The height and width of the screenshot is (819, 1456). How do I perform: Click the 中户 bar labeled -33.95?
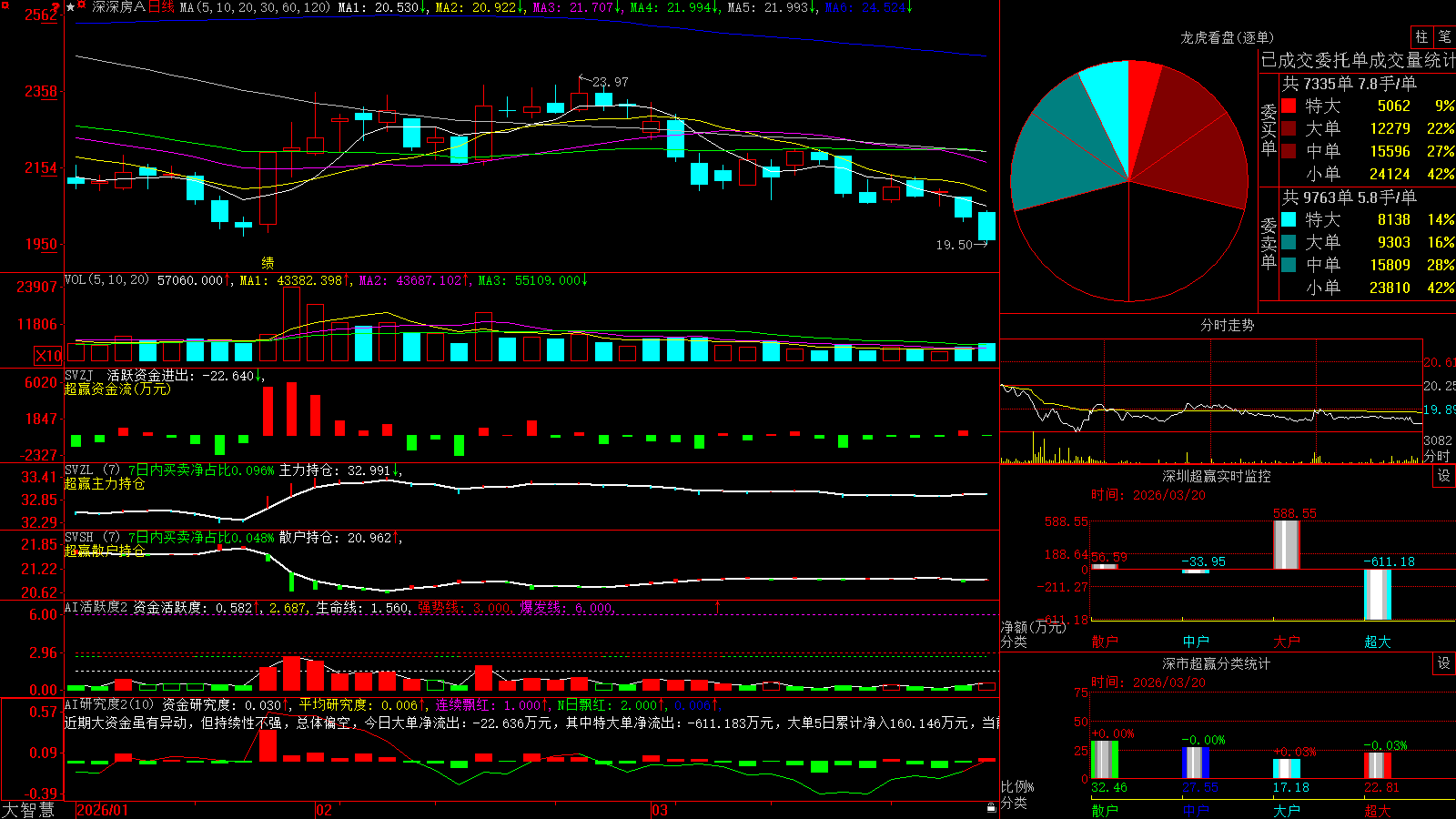coord(1196,571)
